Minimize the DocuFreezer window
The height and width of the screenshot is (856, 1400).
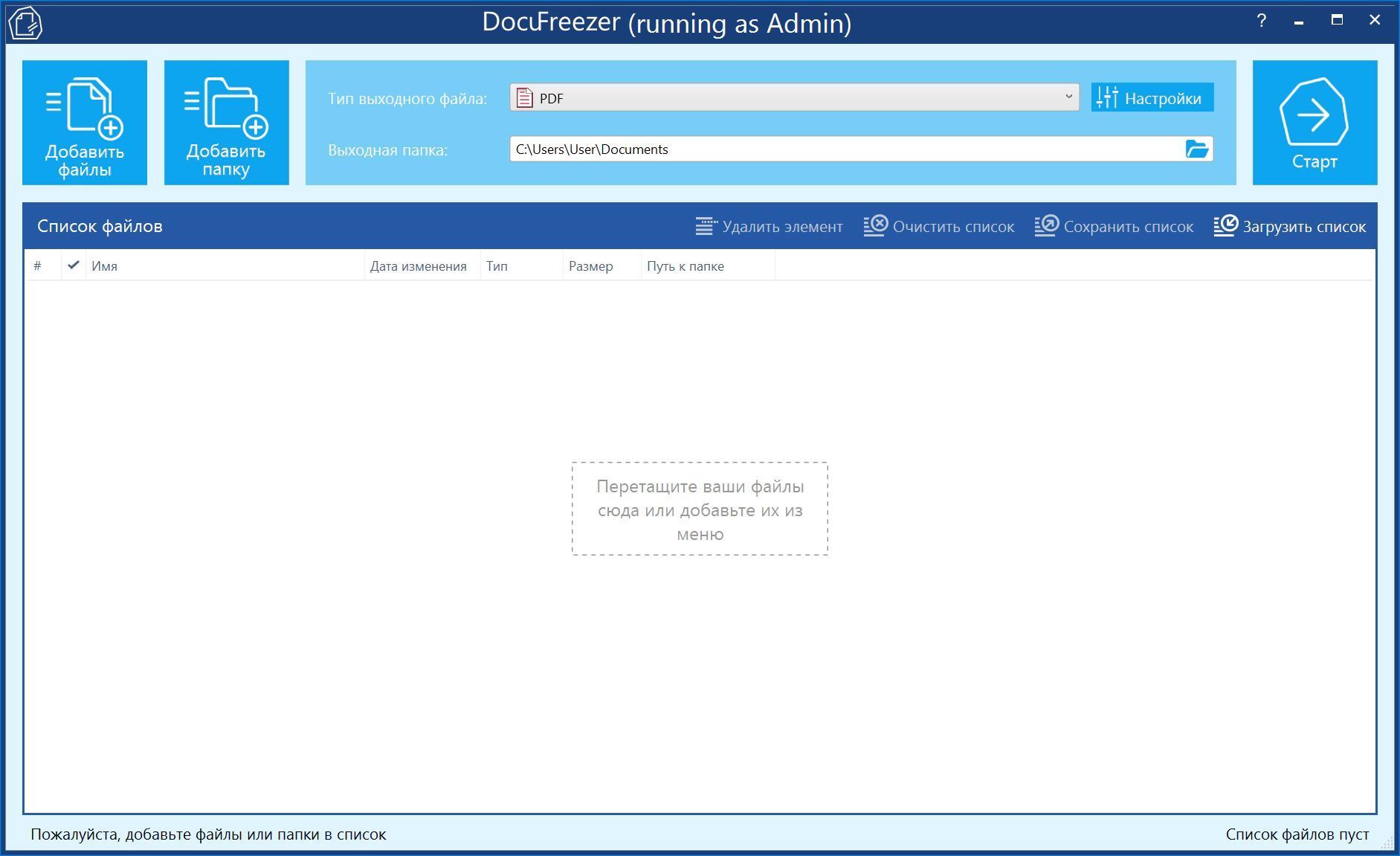coord(1299,22)
